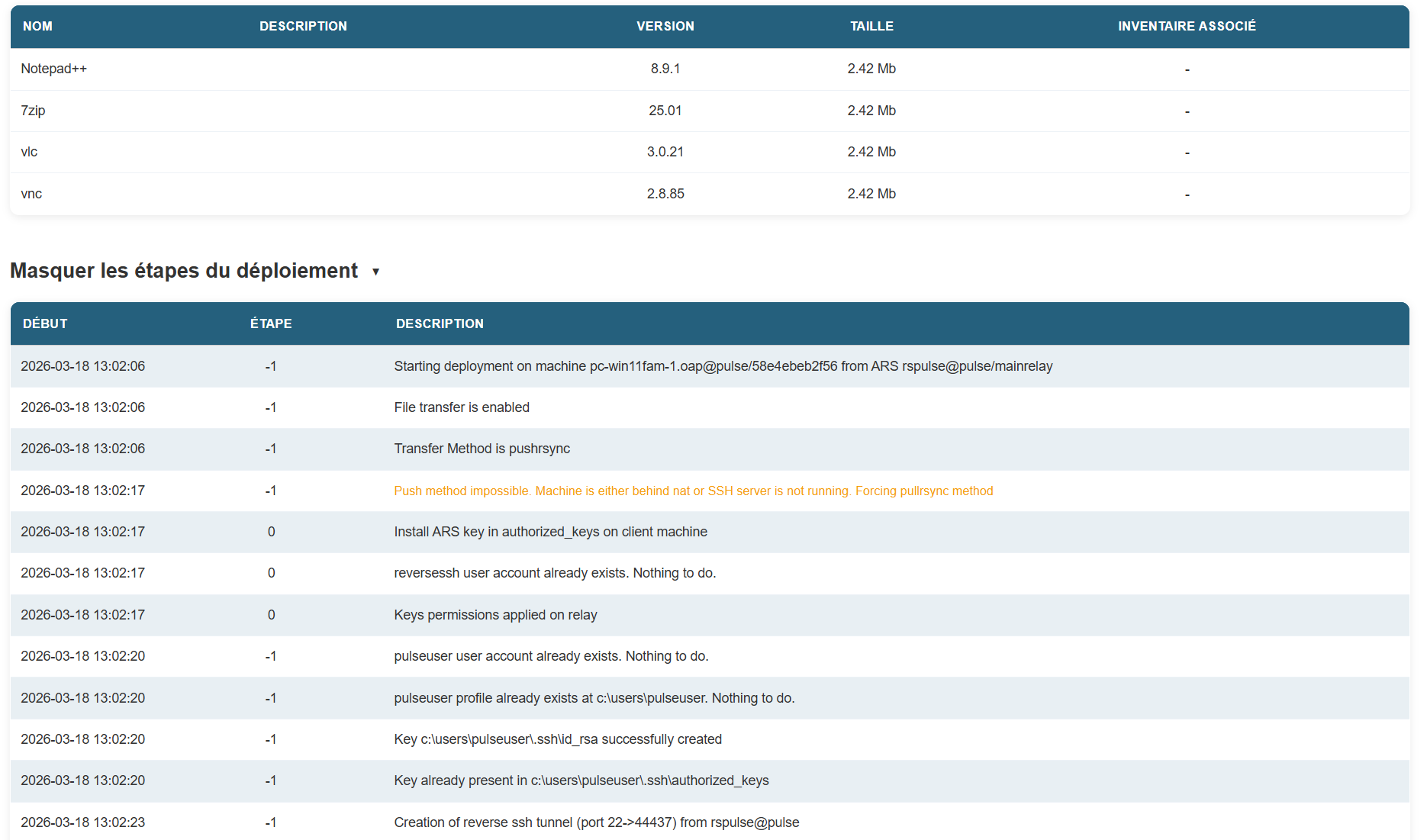The width and height of the screenshot is (1427, 840).
Task: Click the TAILLE column header
Action: tap(871, 26)
